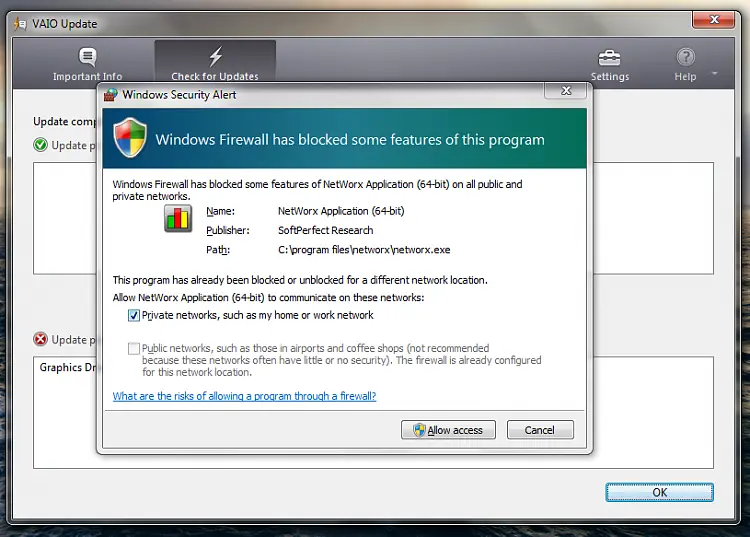Viewport: 750px width, 537px height.
Task: Click the Help question mark icon
Action: [685, 57]
